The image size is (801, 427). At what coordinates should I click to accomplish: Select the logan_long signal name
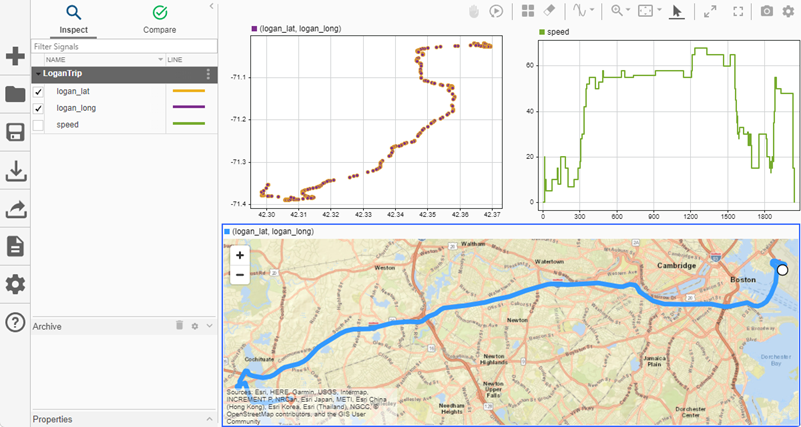coord(76,108)
